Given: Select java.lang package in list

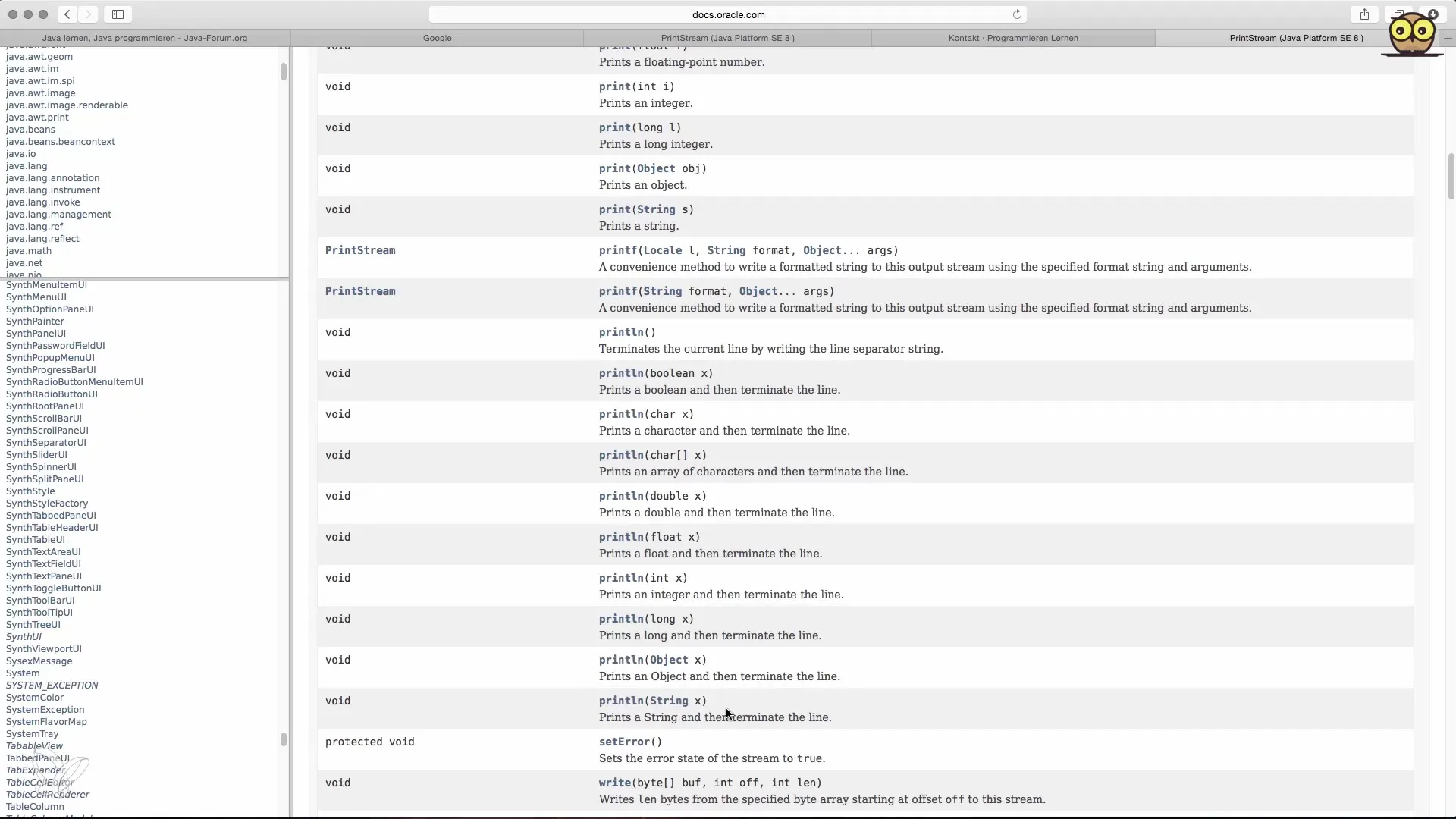Looking at the screenshot, I should [x=27, y=166].
